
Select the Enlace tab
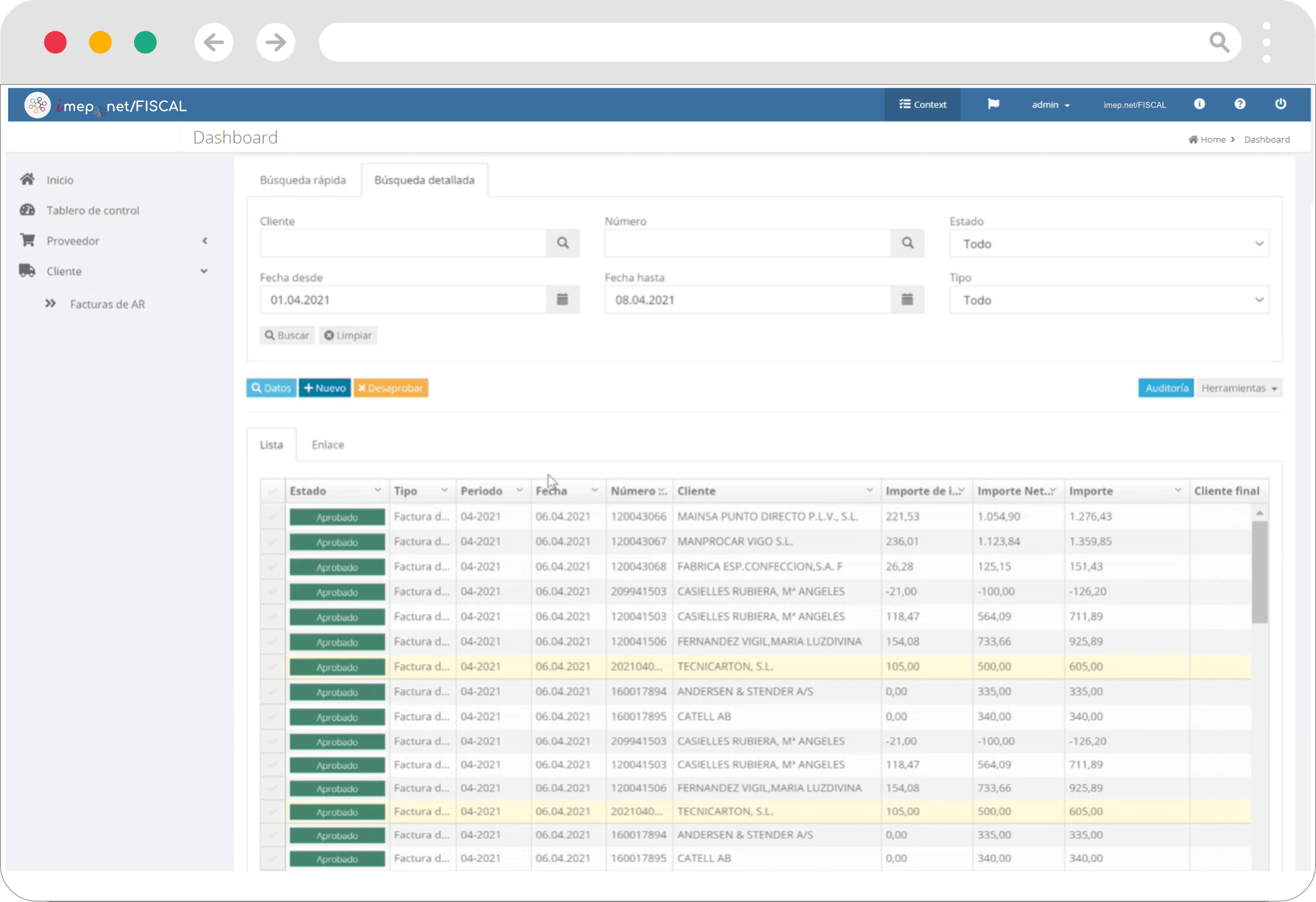point(328,445)
